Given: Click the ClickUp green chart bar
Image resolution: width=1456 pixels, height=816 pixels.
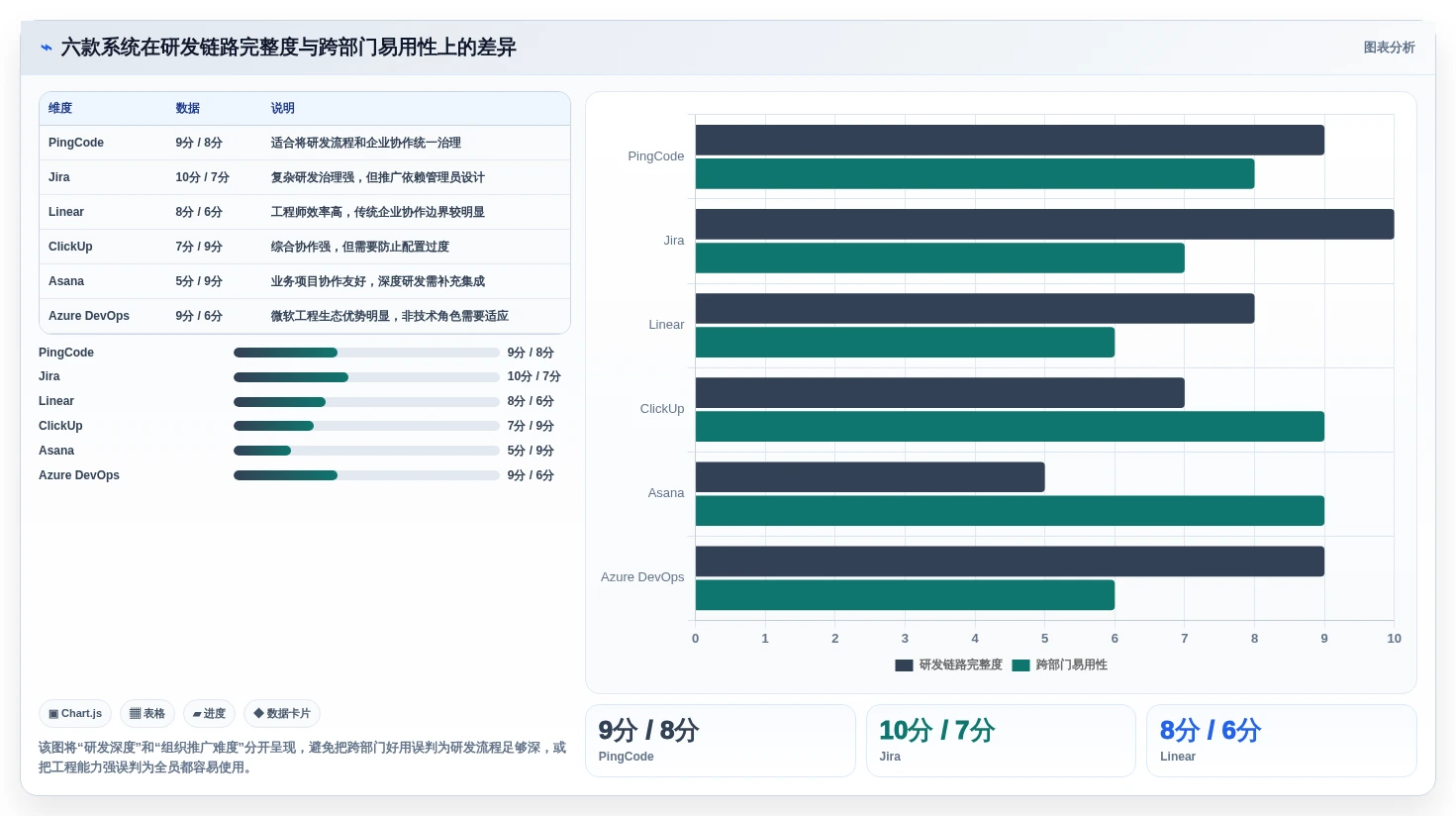Looking at the screenshot, I should point(1010,427).
